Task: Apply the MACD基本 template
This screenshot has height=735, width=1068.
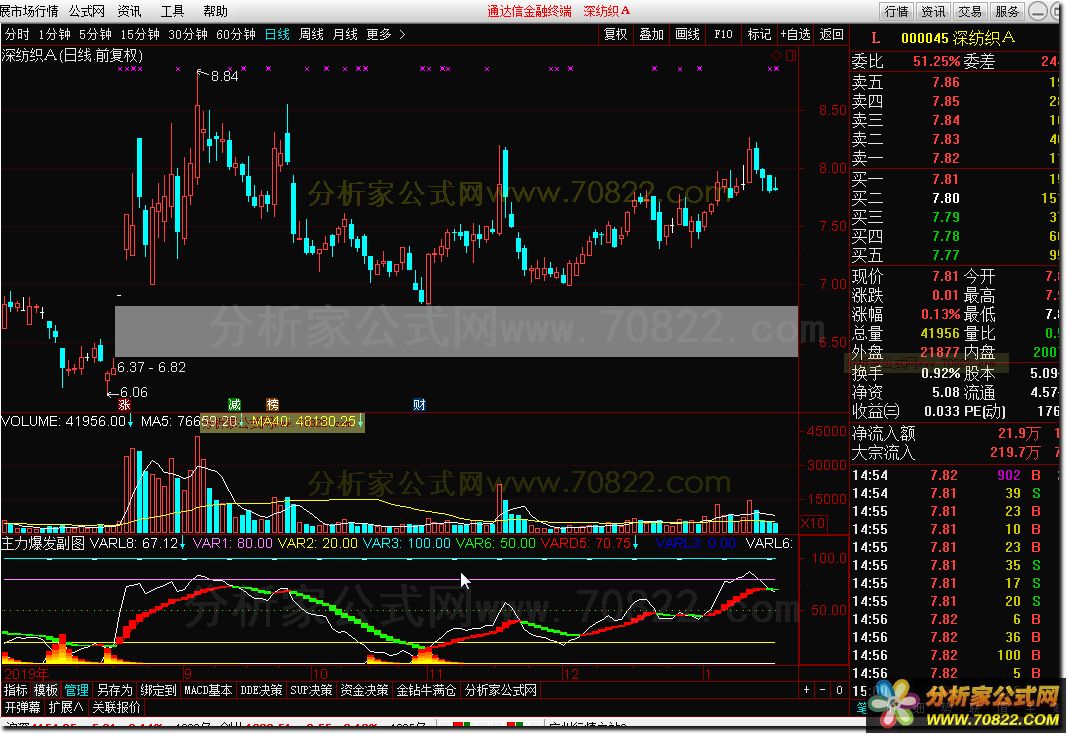Action: point(208,690)
